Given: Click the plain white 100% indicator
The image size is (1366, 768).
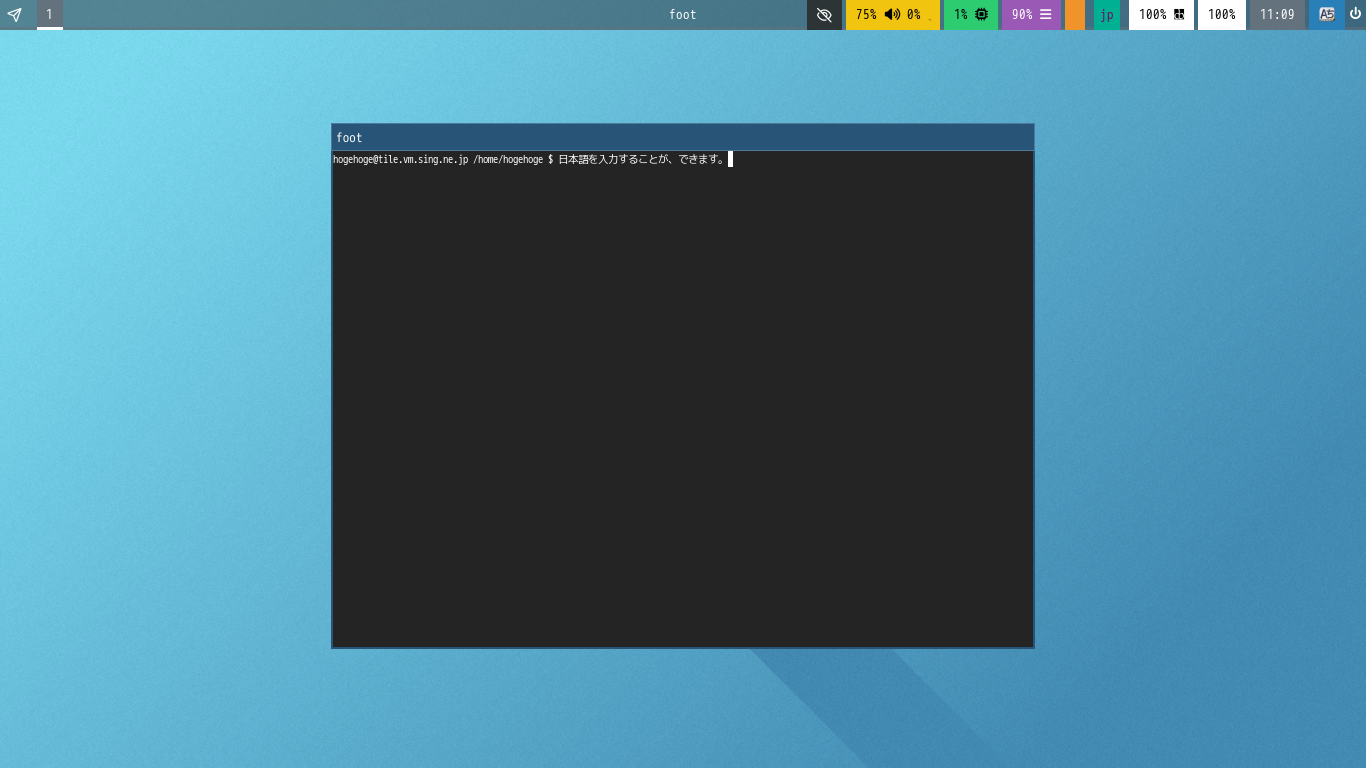Looking at the screenshot, I should pos(1222,15).
